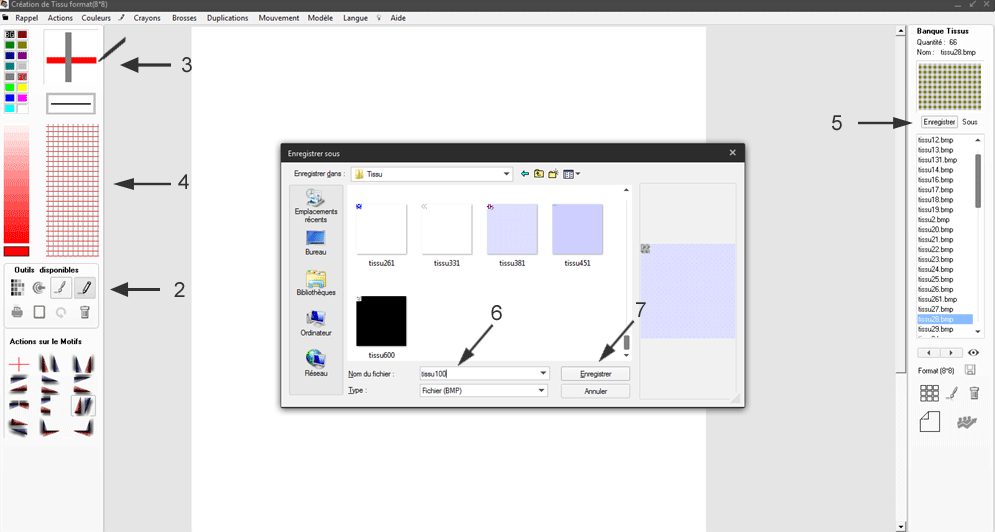995x532 pixels.
Task: Click the create new folder icon
Action: [552, 174]
